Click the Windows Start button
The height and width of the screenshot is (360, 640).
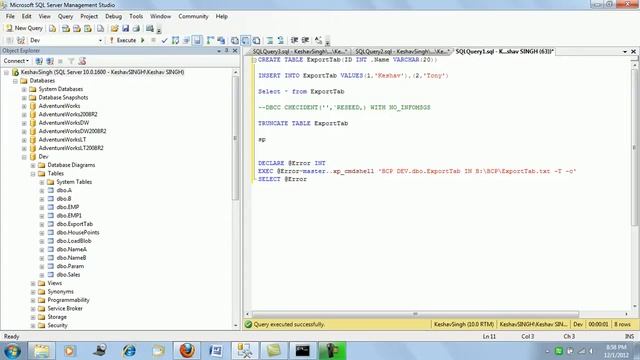click(12, 351)
